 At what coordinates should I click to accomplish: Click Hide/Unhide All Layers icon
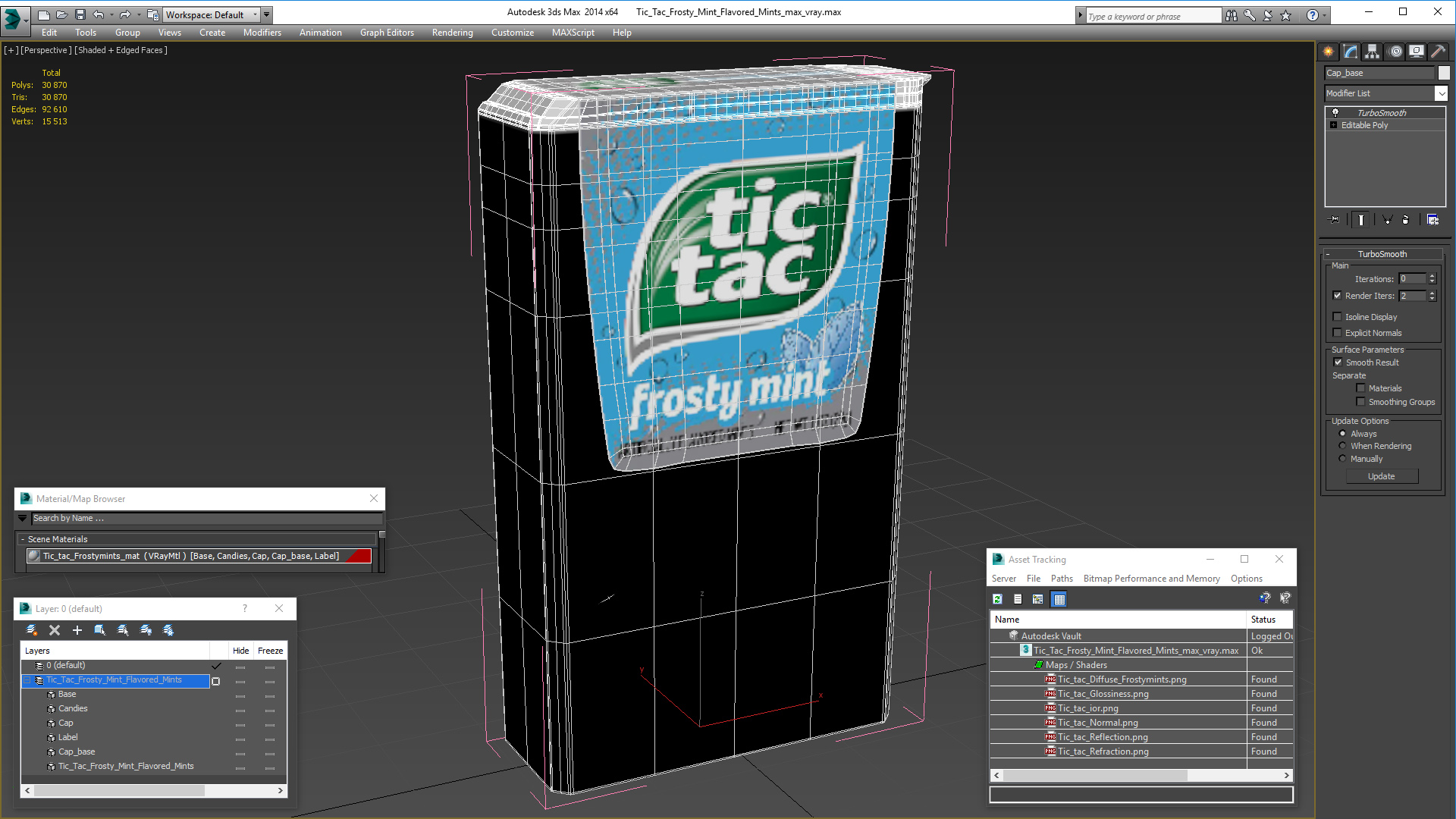146,630
